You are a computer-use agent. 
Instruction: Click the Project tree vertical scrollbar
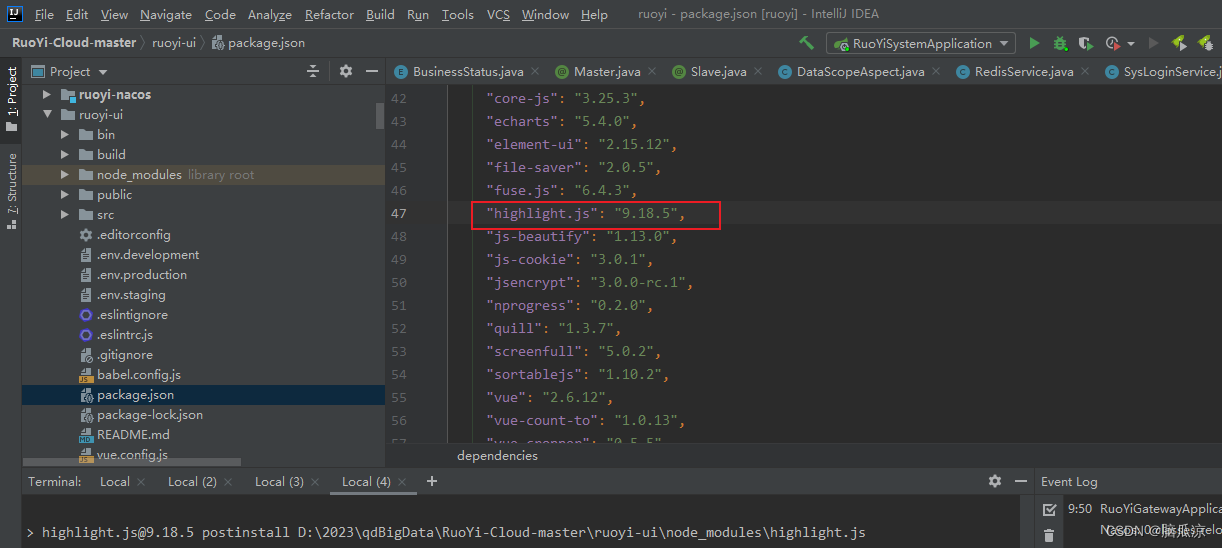[380, 115]
